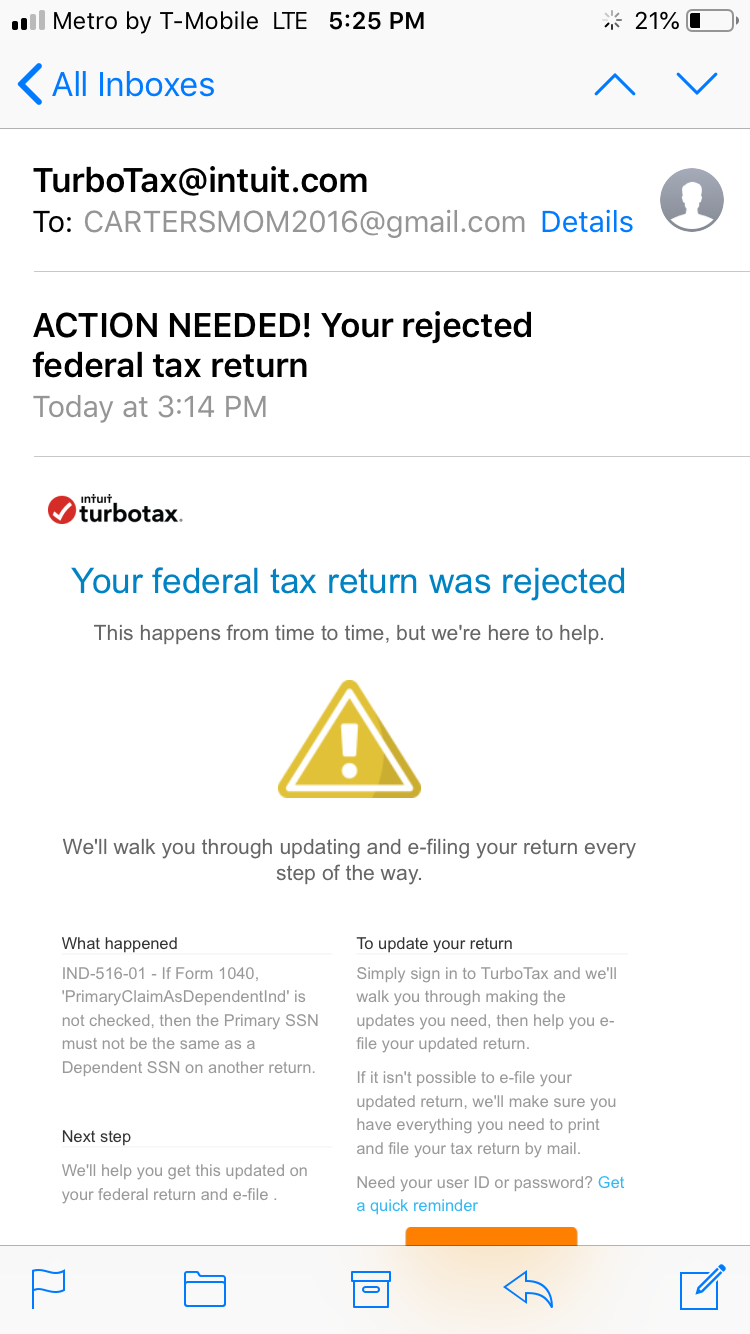Tap the 5:25 PM clock in status bar
Image resolution: width=750 pixels, height=1334 pixels.
point(376,21)
